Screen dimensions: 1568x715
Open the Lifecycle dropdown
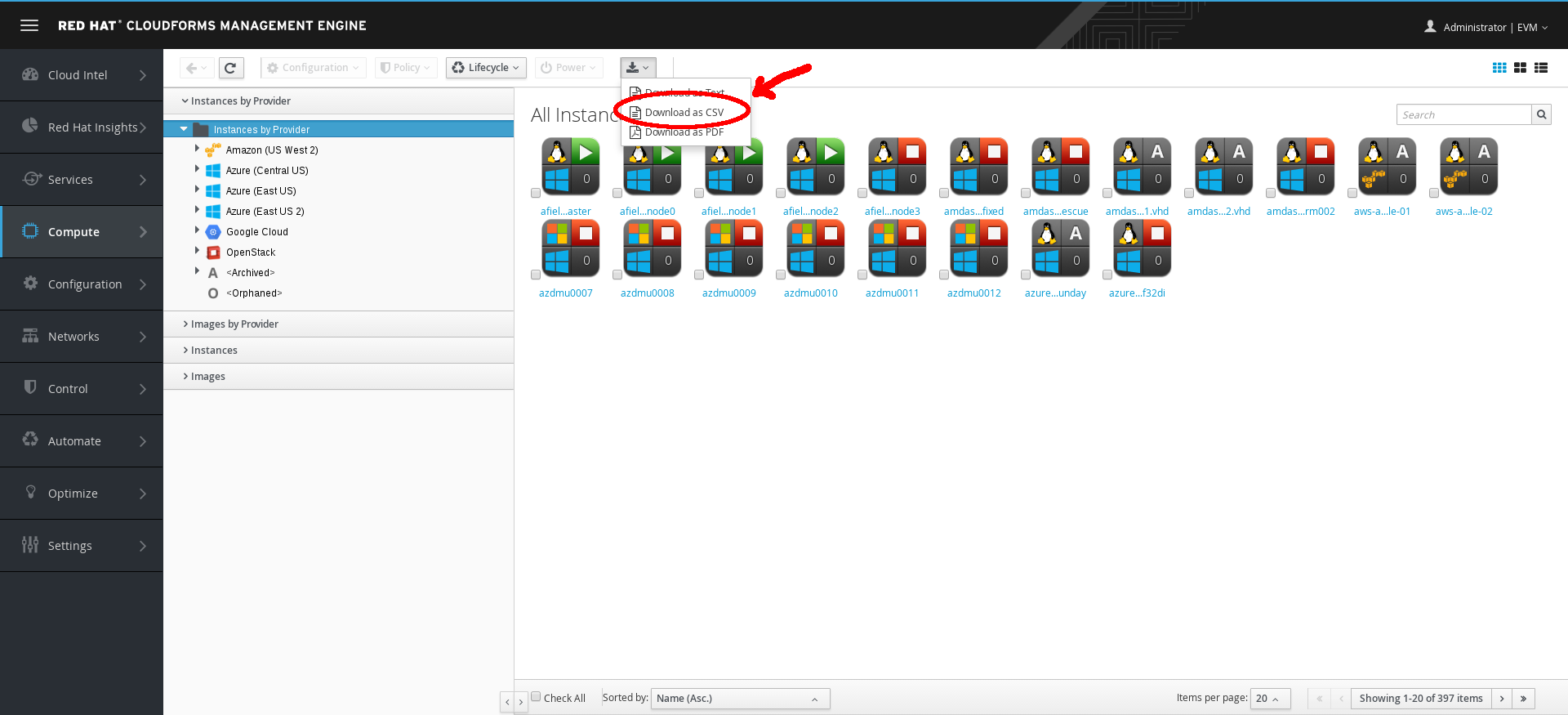point(486,68)
